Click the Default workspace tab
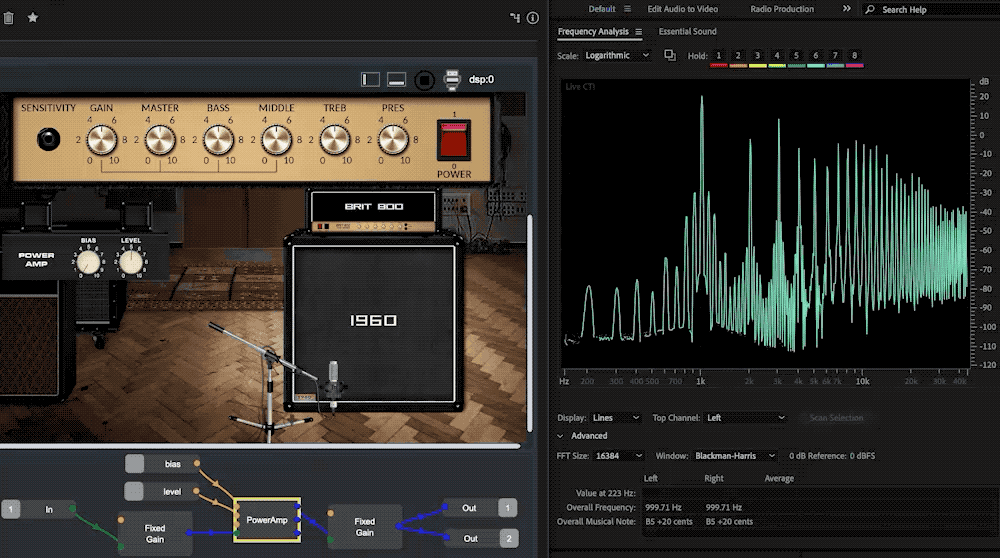Viewport: 1000px width, 558px height. point(601,9)
